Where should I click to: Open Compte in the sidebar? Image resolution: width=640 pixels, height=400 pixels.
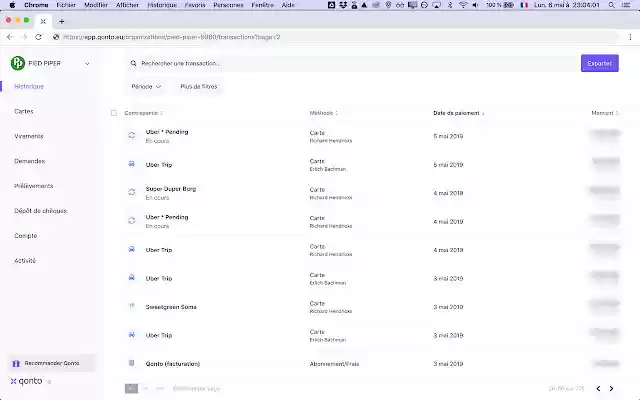25,236
